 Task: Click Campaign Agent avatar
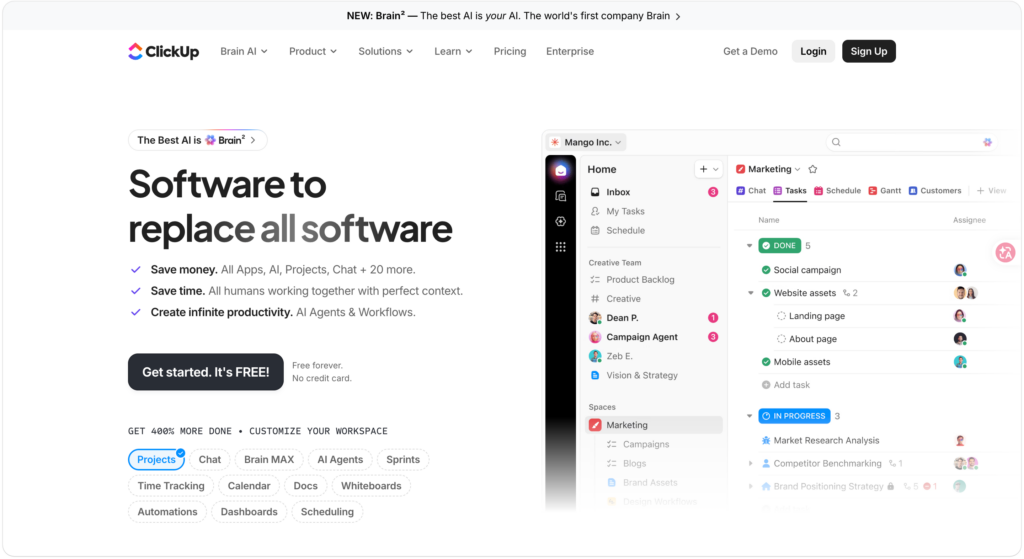pos(595,337)
